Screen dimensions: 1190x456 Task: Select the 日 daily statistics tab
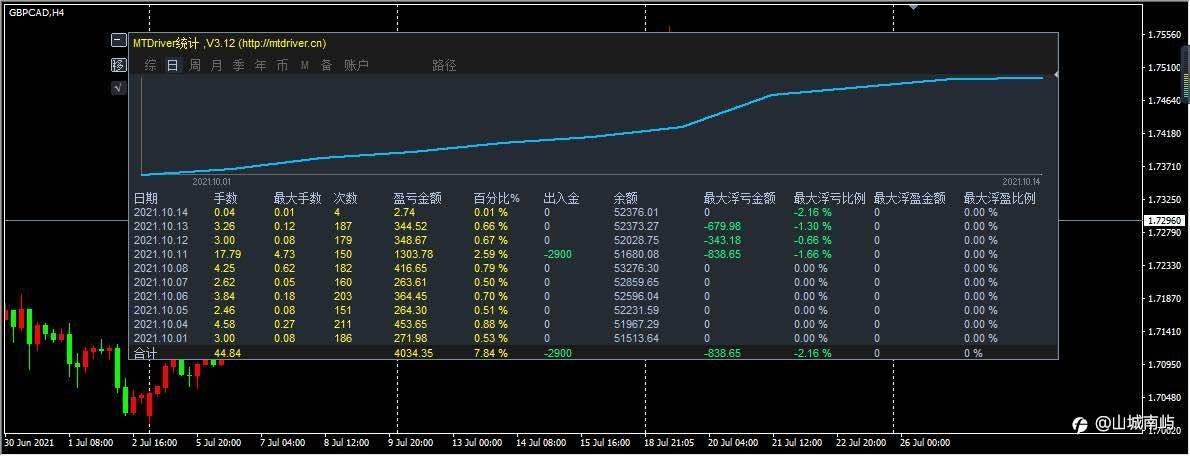(173, 66)
